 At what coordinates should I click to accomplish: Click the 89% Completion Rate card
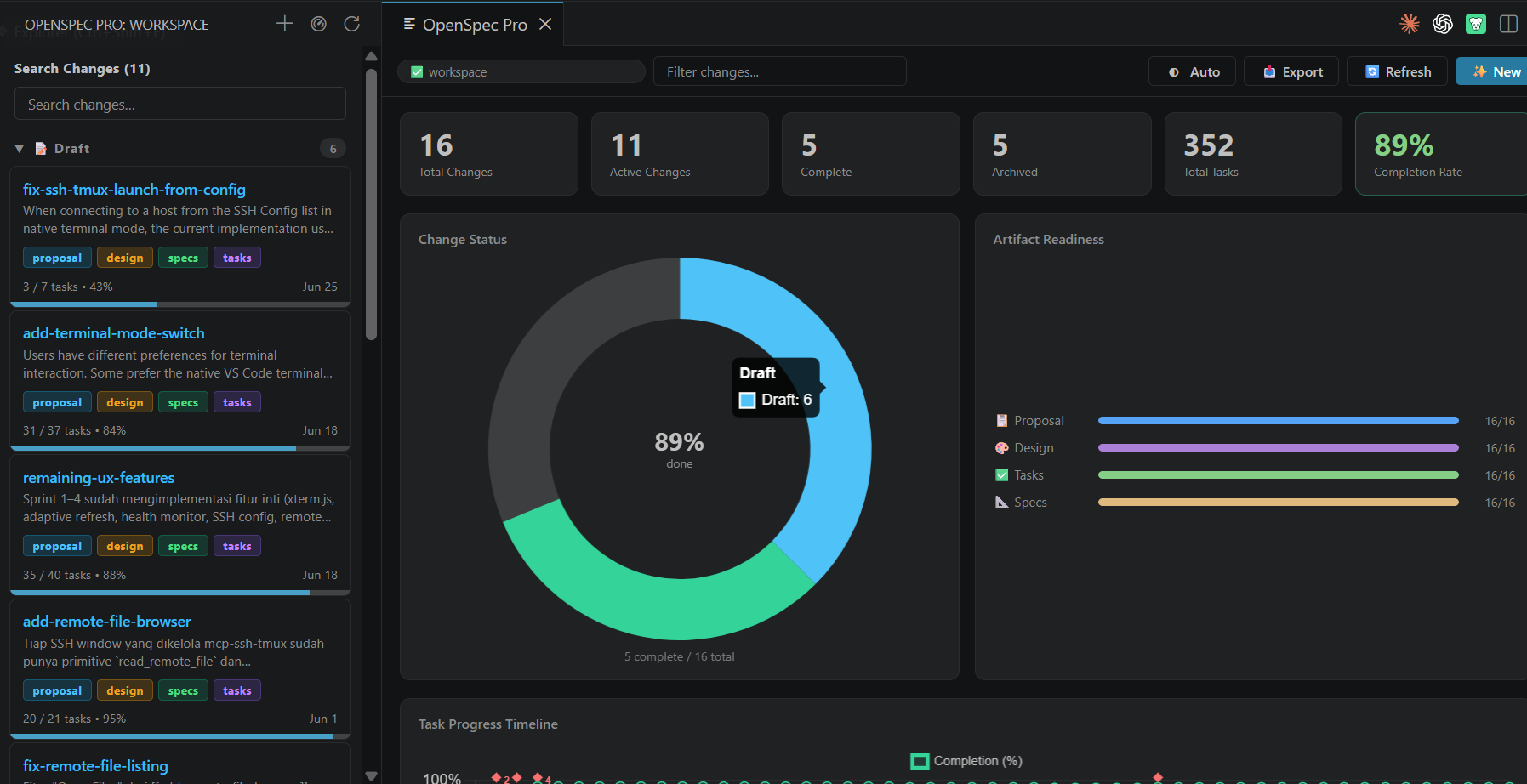(1441, 154)
